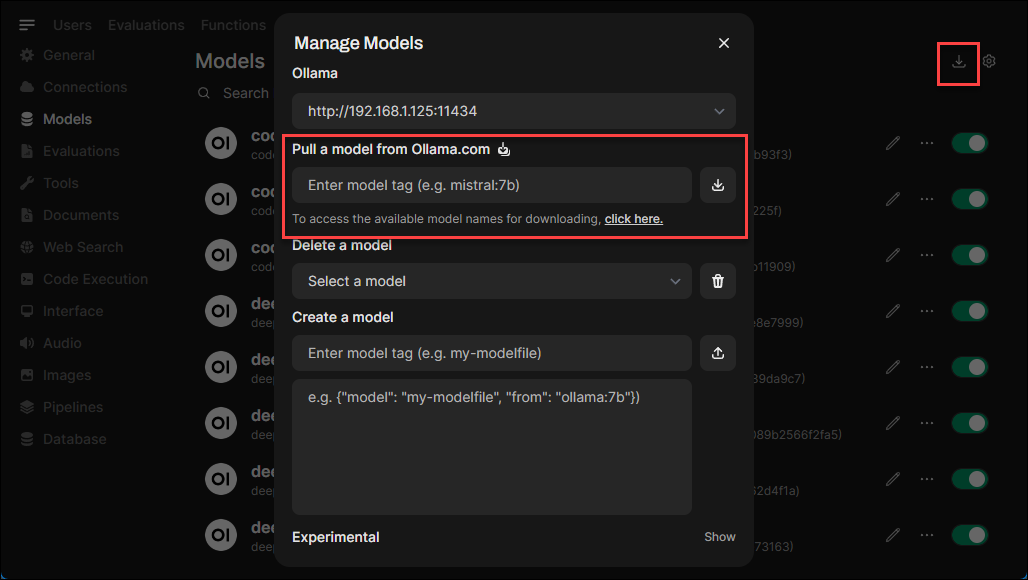The width and height of the screenshot is (1028, 580).
Task: Click the pull model download icon button
Action: [x=717, y=185]
